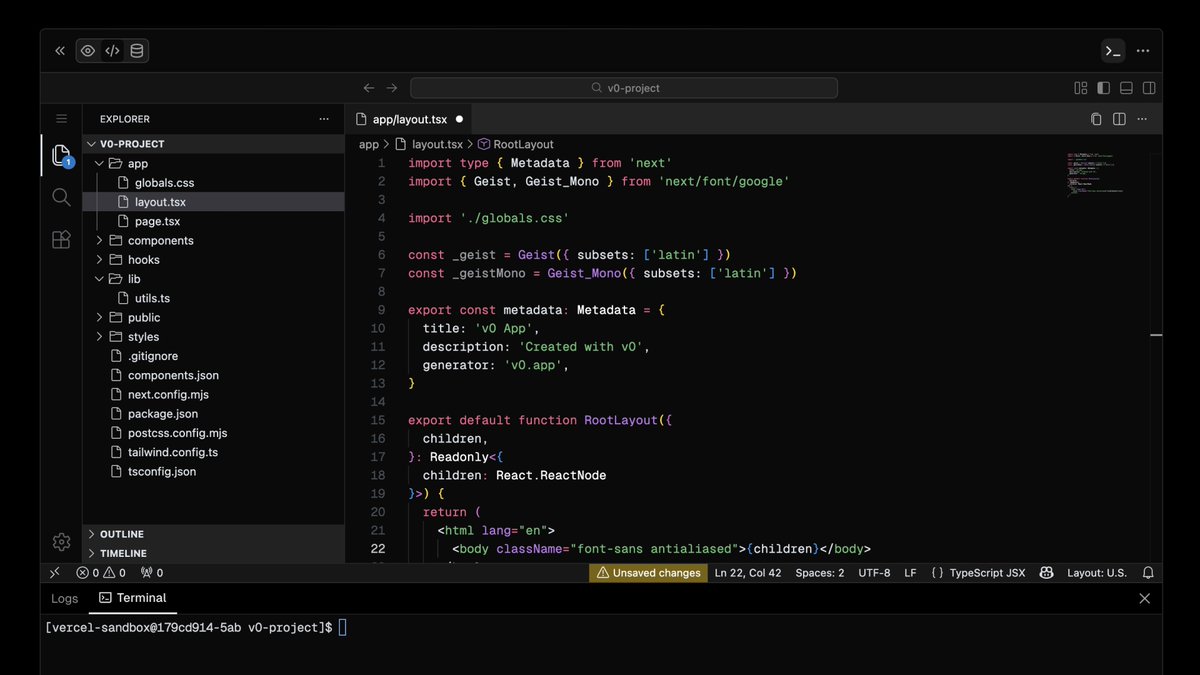Viewport: 1200px width, 675px height.
Task: Go forward with the right arrow
Action: 392,88
